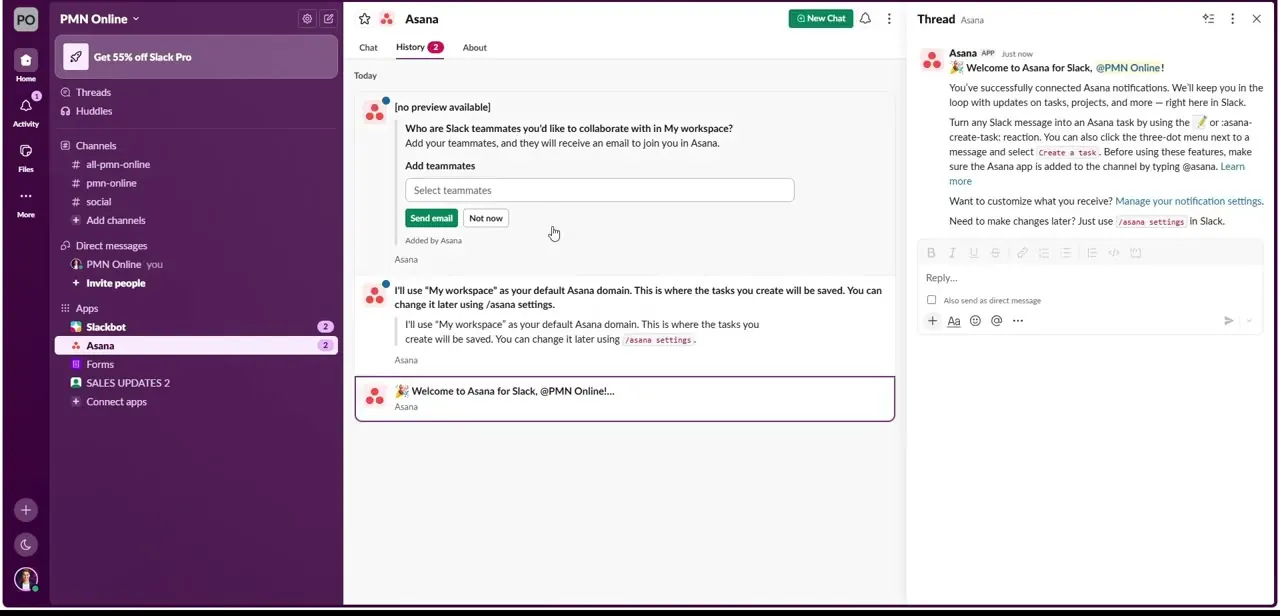Switch to the About tab
Viewport: 1280px width, 616px height.
coord(474,47)
